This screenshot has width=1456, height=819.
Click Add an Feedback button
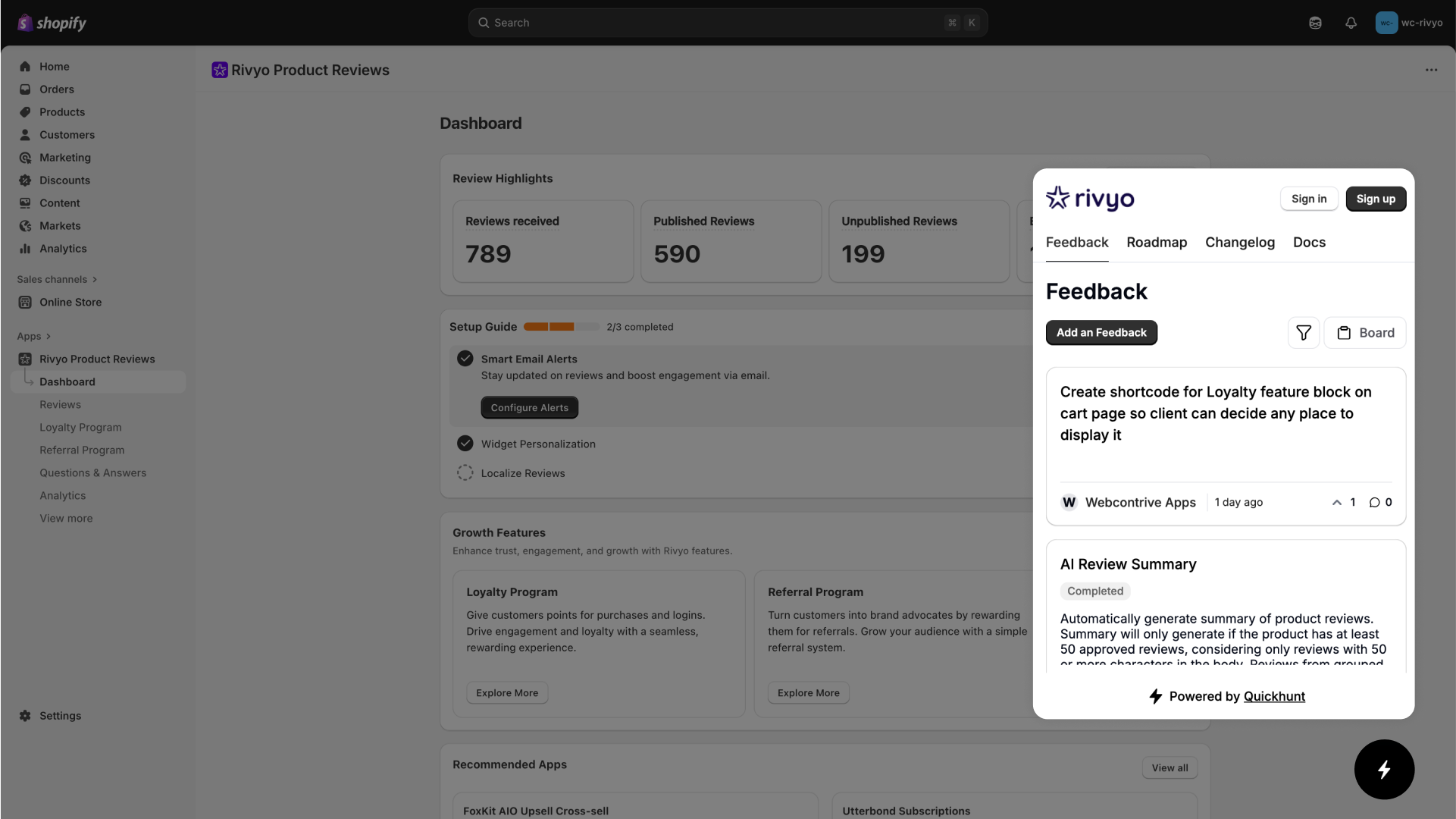pyautogui.click(x=1101, y=333)
